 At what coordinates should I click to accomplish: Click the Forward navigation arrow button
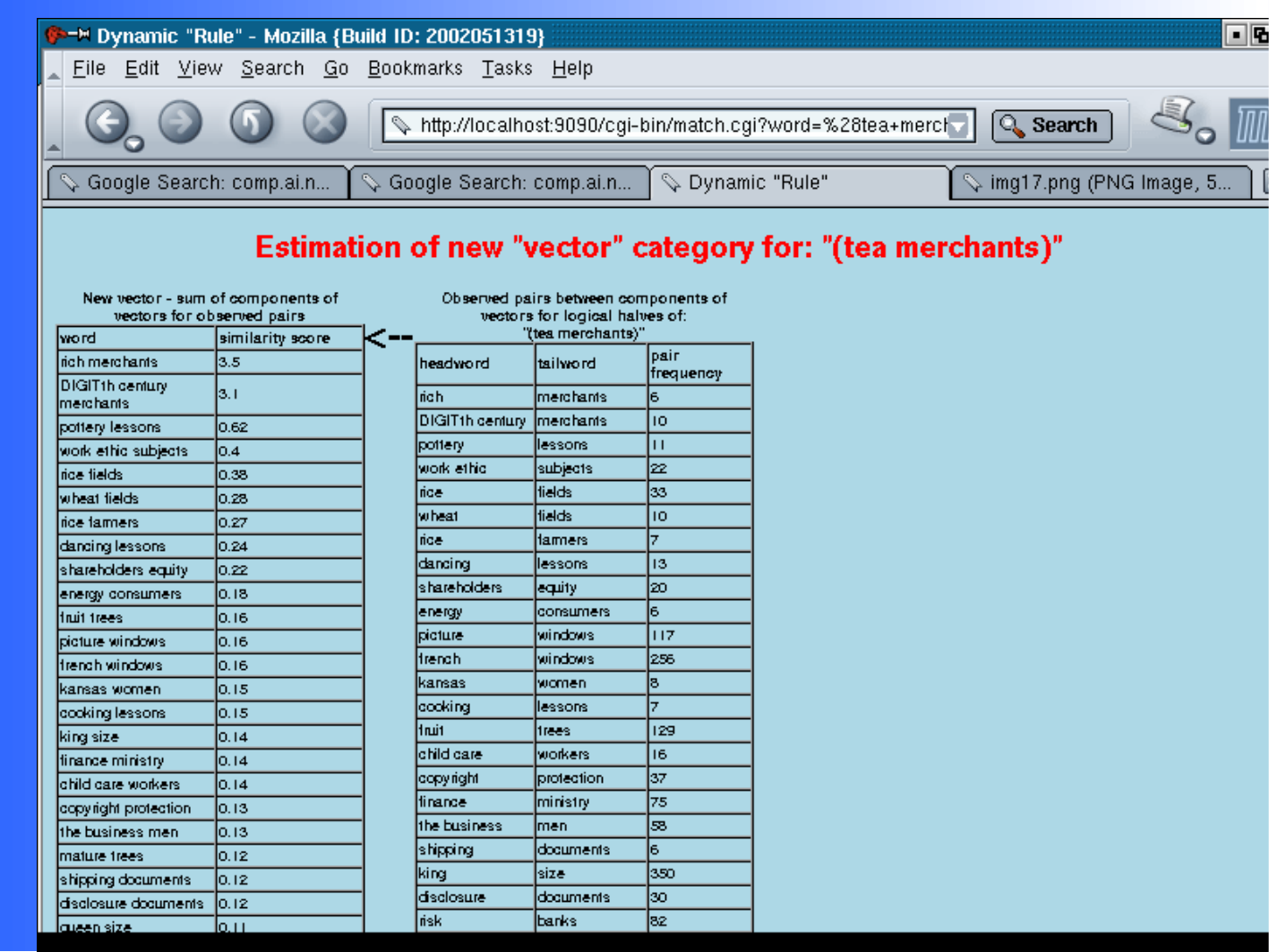(180, 122)
